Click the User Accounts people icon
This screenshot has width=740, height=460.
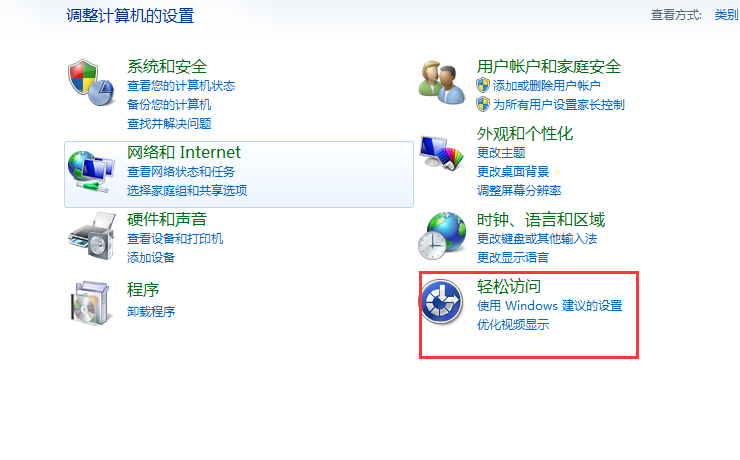coord(442,83)
